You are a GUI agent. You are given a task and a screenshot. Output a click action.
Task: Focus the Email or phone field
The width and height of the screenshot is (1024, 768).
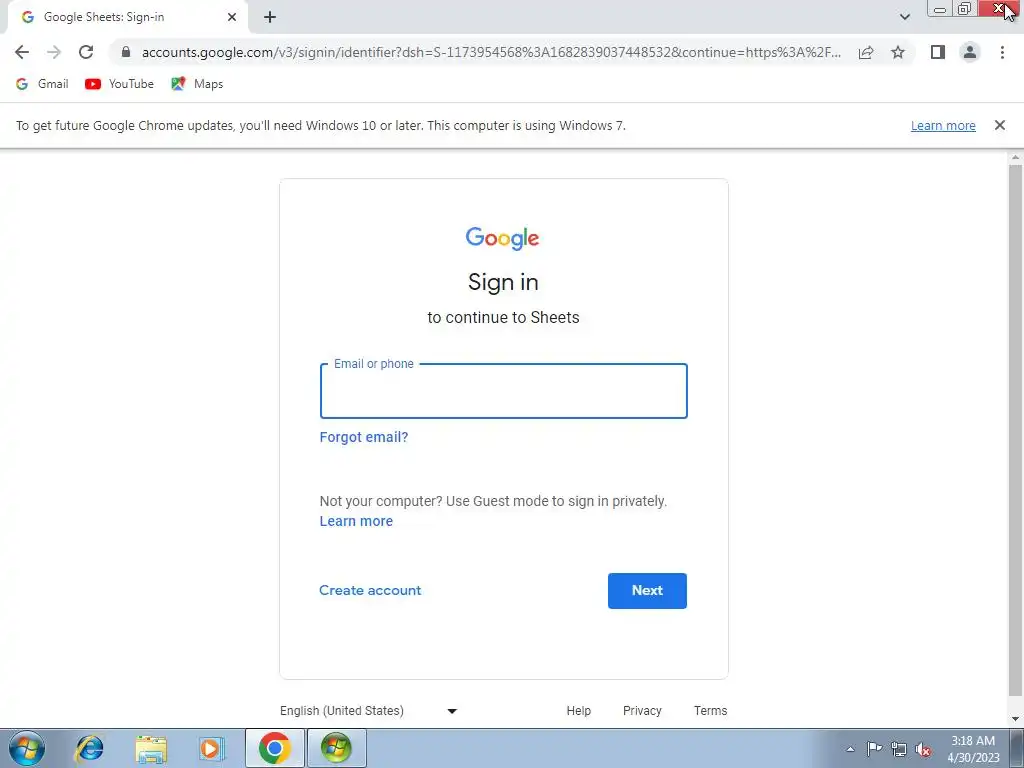click(504, 391)
